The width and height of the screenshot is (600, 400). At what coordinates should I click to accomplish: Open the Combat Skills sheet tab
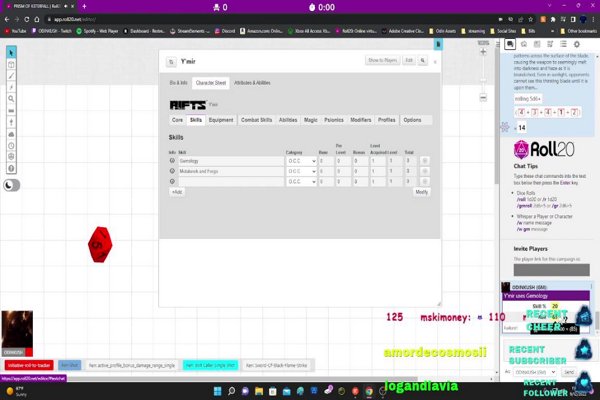(x=256, y=120)
